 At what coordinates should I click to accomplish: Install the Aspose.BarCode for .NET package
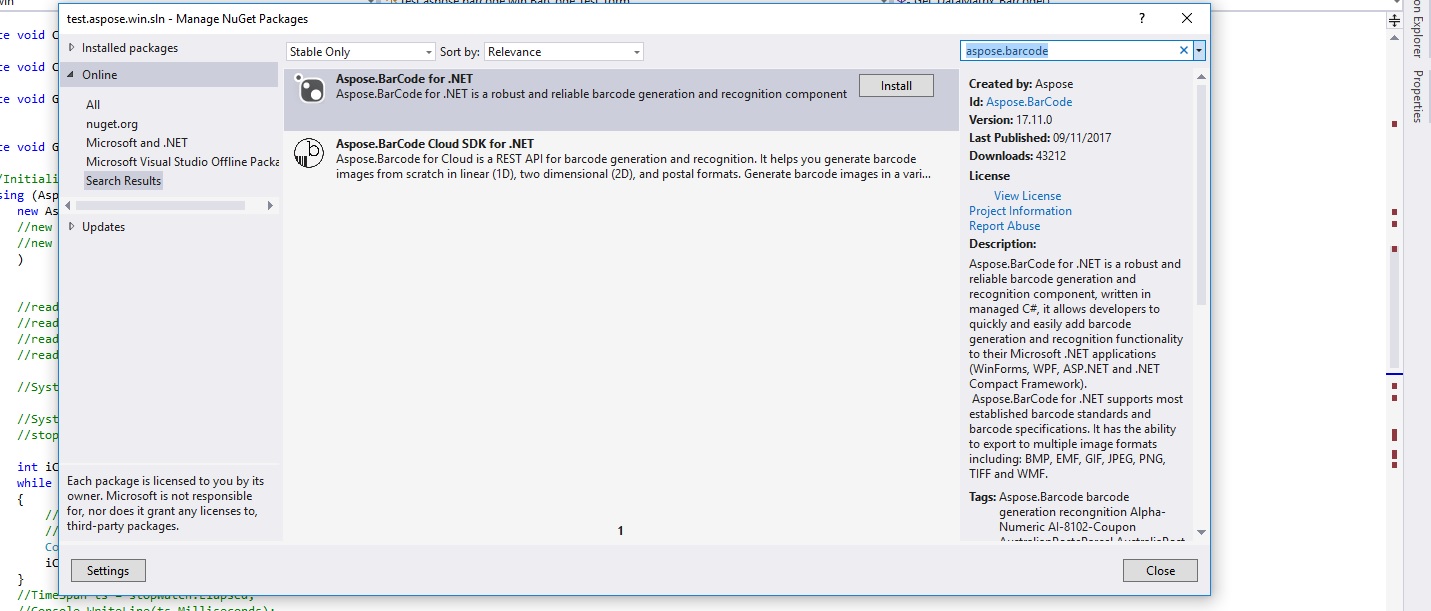(896, 86)
